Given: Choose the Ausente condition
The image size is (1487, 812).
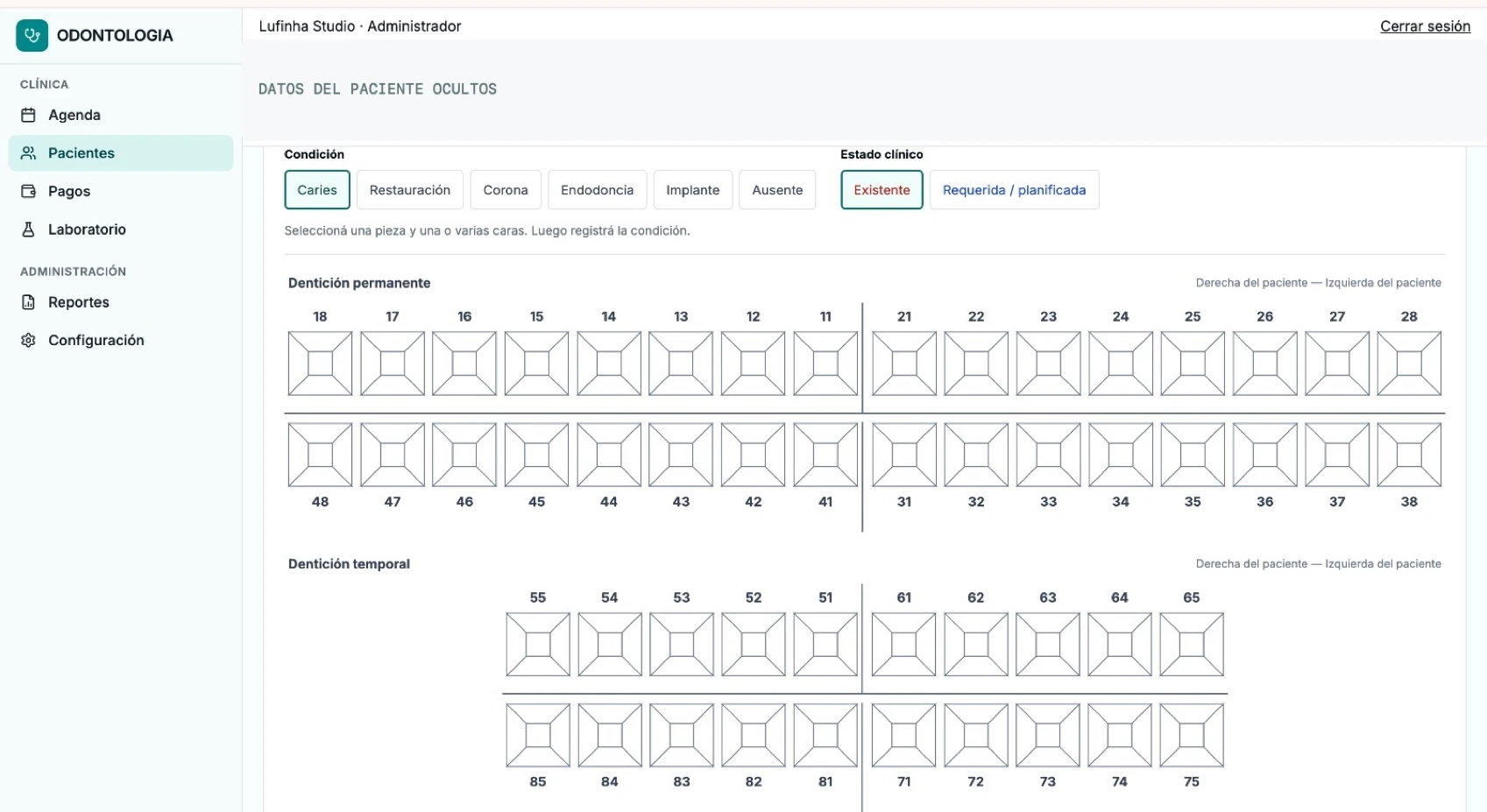Looking at the screenshot, I should point(777,190).
